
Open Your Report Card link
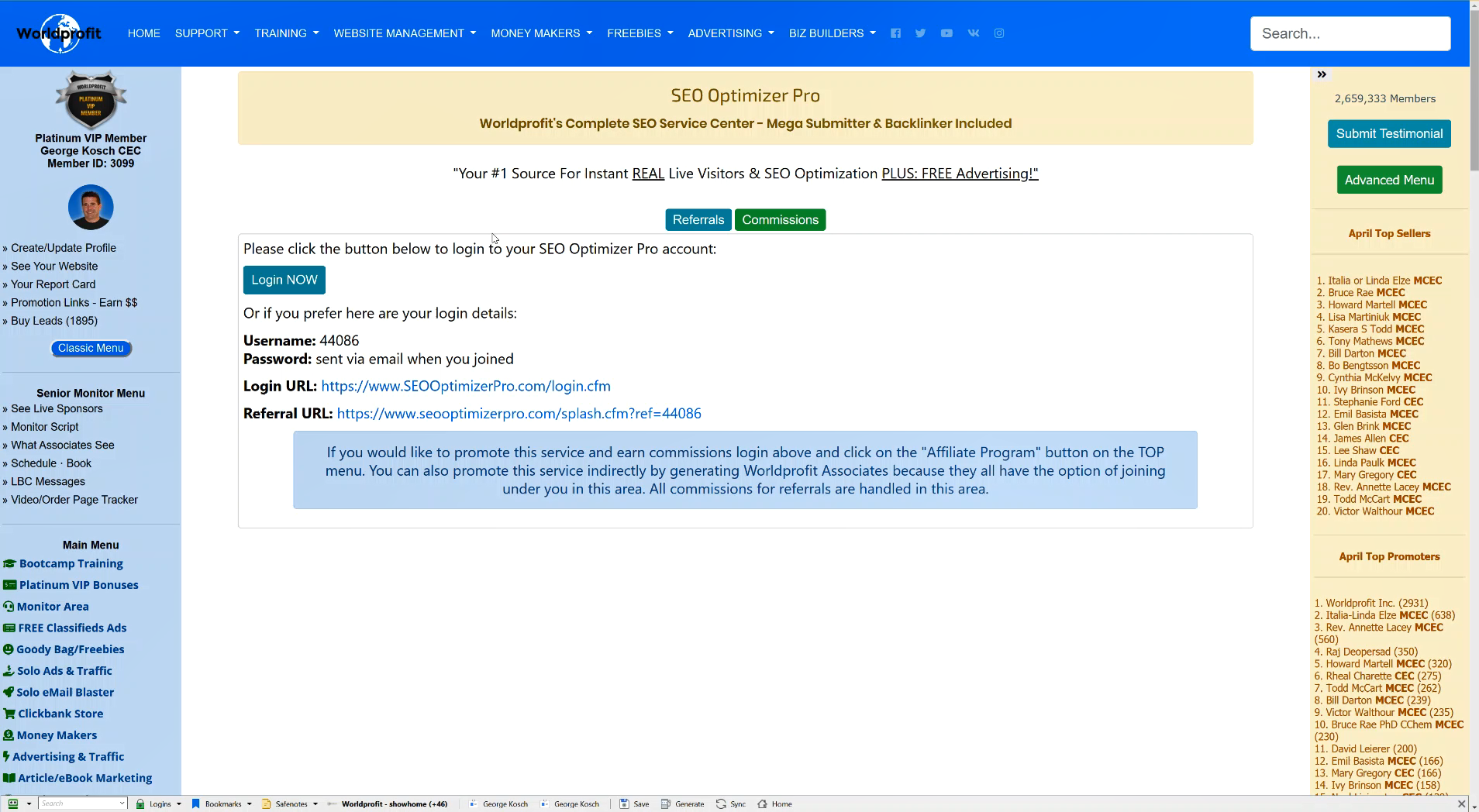pos(53,284)
